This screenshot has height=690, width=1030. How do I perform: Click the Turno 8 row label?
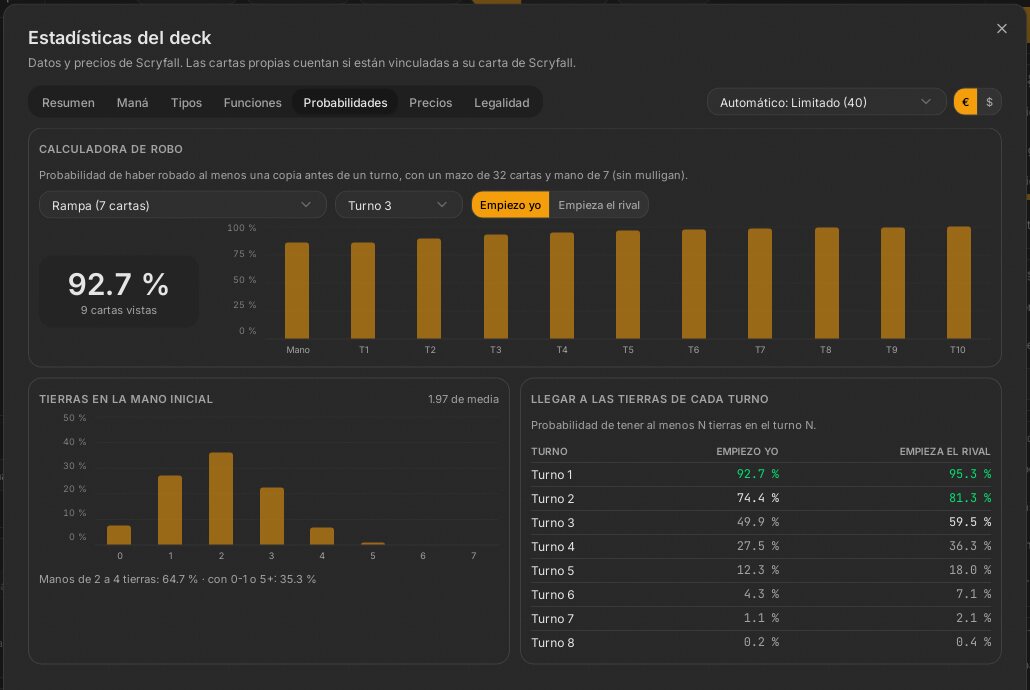552,643
